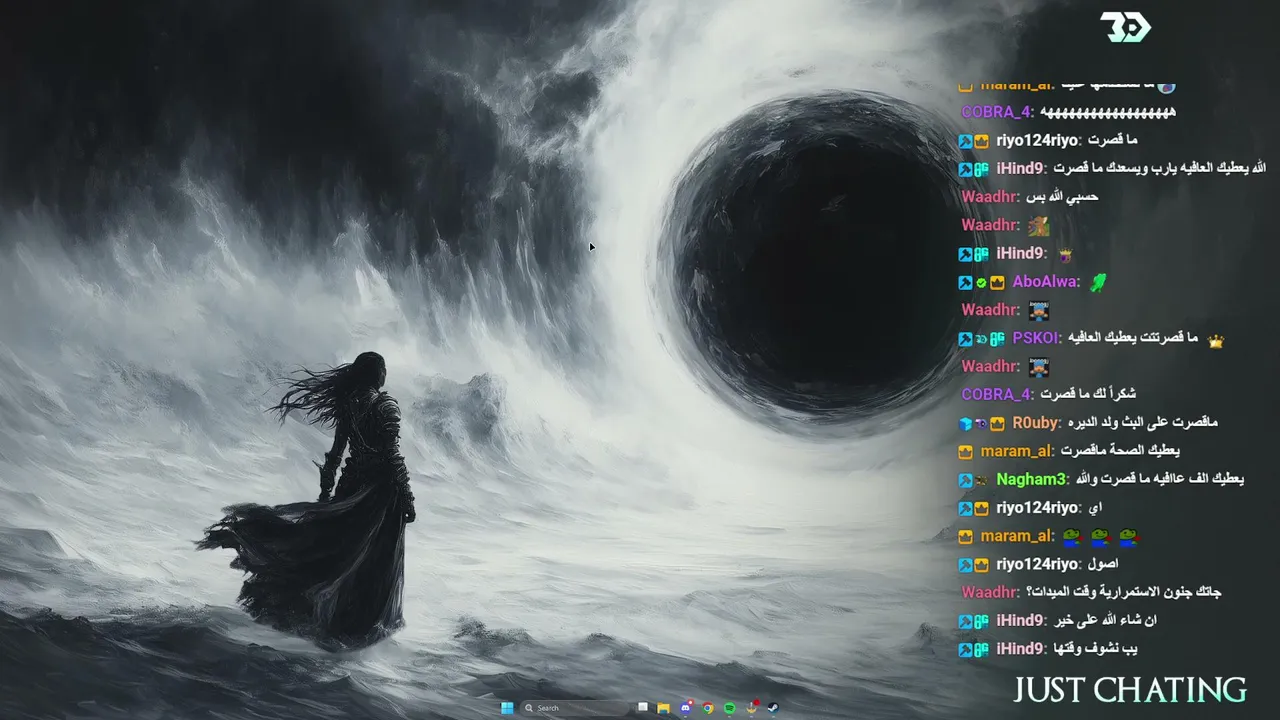The image size is (1280, 720).
Task: Open Steam from the taskbar
Action: pos(773,708)
